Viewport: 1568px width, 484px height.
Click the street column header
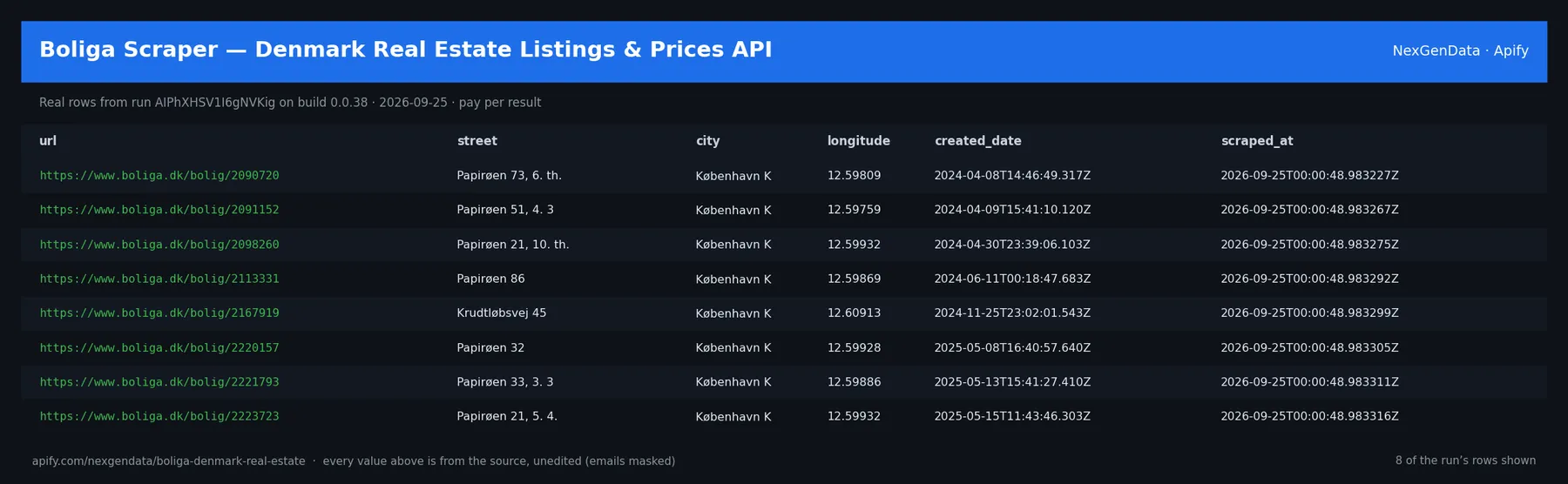pyautogui.click(x=477, y=141)
